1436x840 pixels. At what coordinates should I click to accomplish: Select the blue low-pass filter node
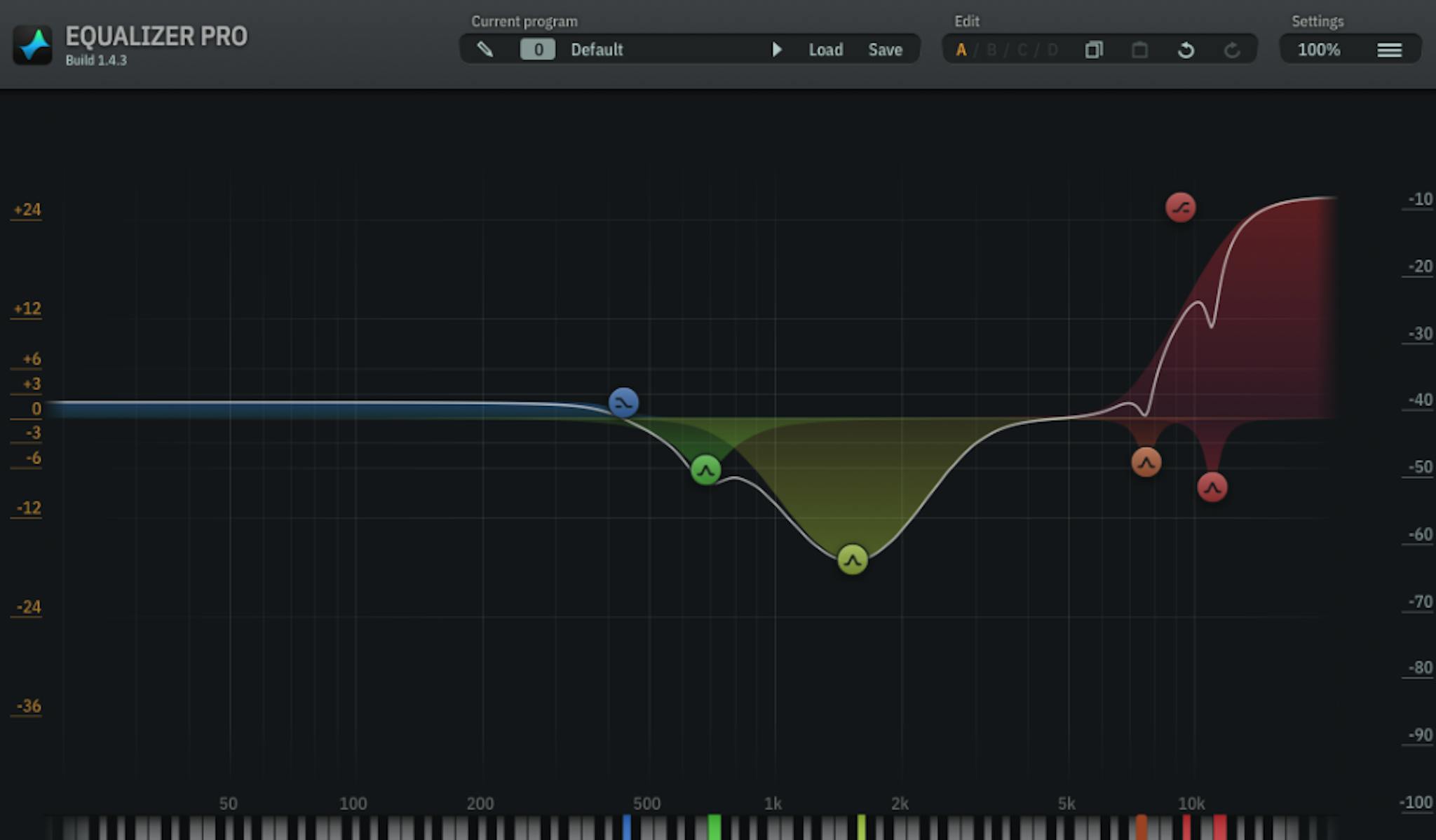[x=623, y=402]
